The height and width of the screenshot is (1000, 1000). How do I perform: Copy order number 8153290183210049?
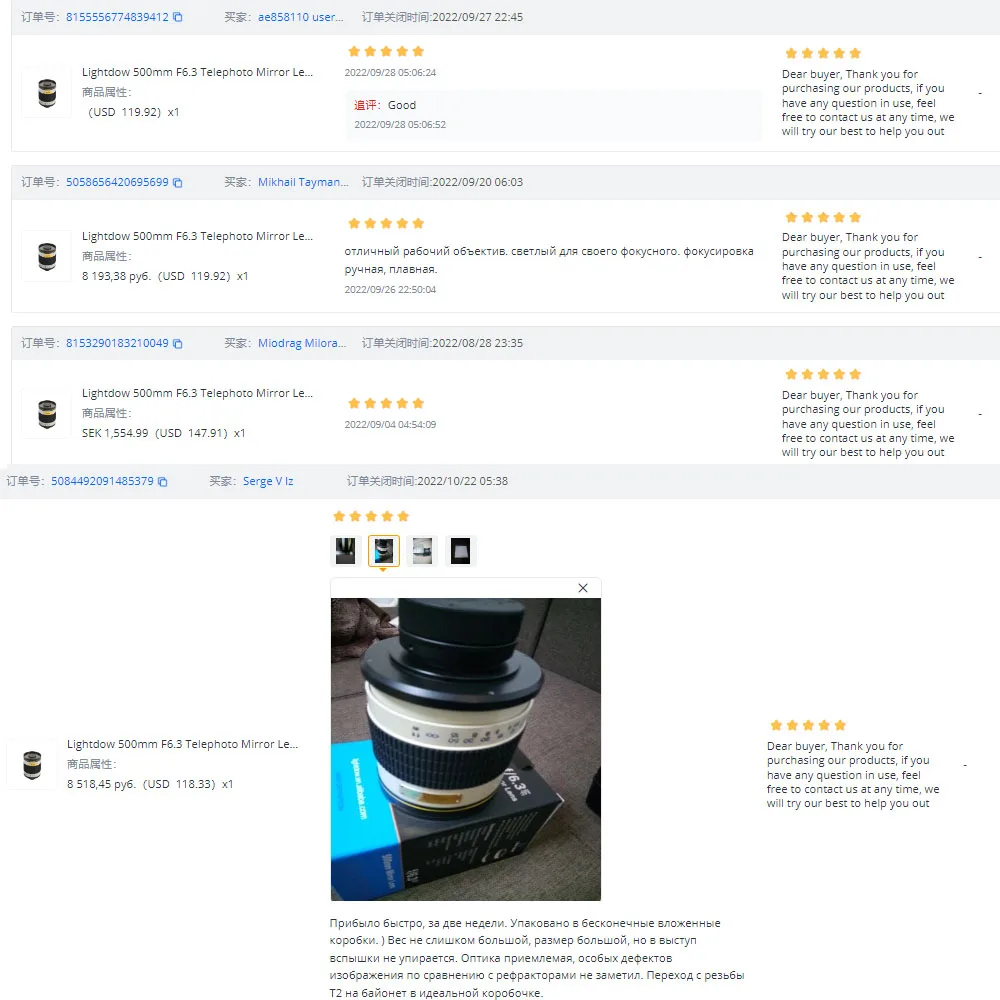[x=178, y=343]
